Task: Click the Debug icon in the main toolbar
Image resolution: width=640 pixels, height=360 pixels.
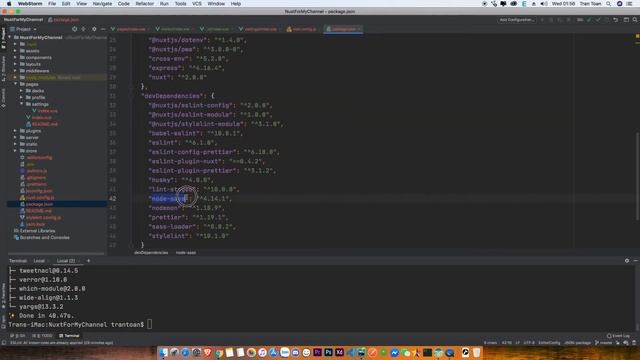Action: click(x=551, y=20)
